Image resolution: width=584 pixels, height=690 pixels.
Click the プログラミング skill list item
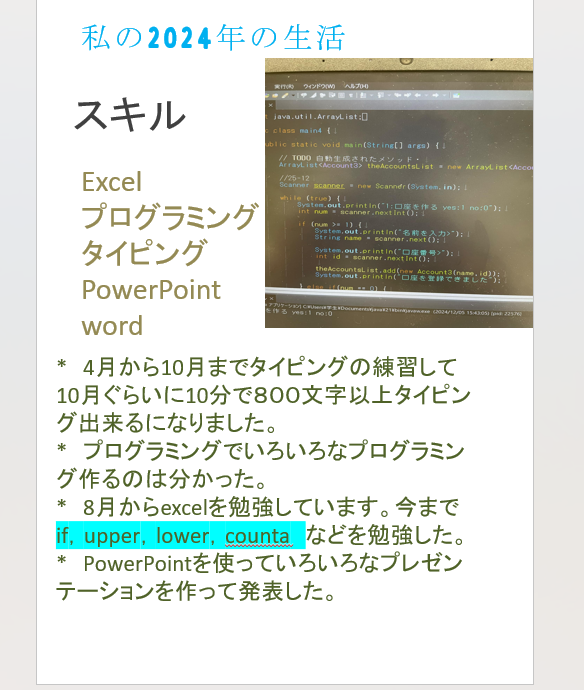169,217
